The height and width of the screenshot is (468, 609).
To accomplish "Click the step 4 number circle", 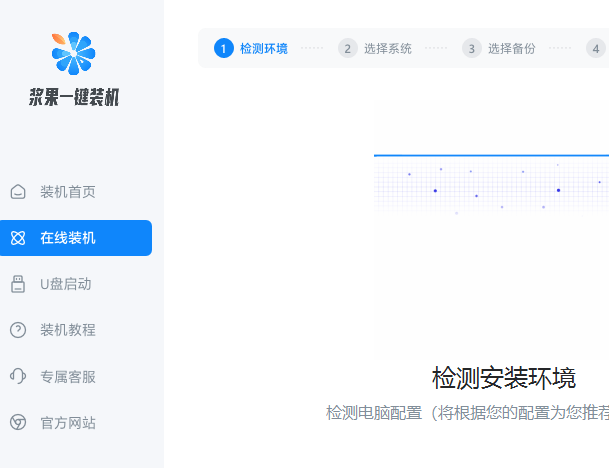I will pos(596,48).
